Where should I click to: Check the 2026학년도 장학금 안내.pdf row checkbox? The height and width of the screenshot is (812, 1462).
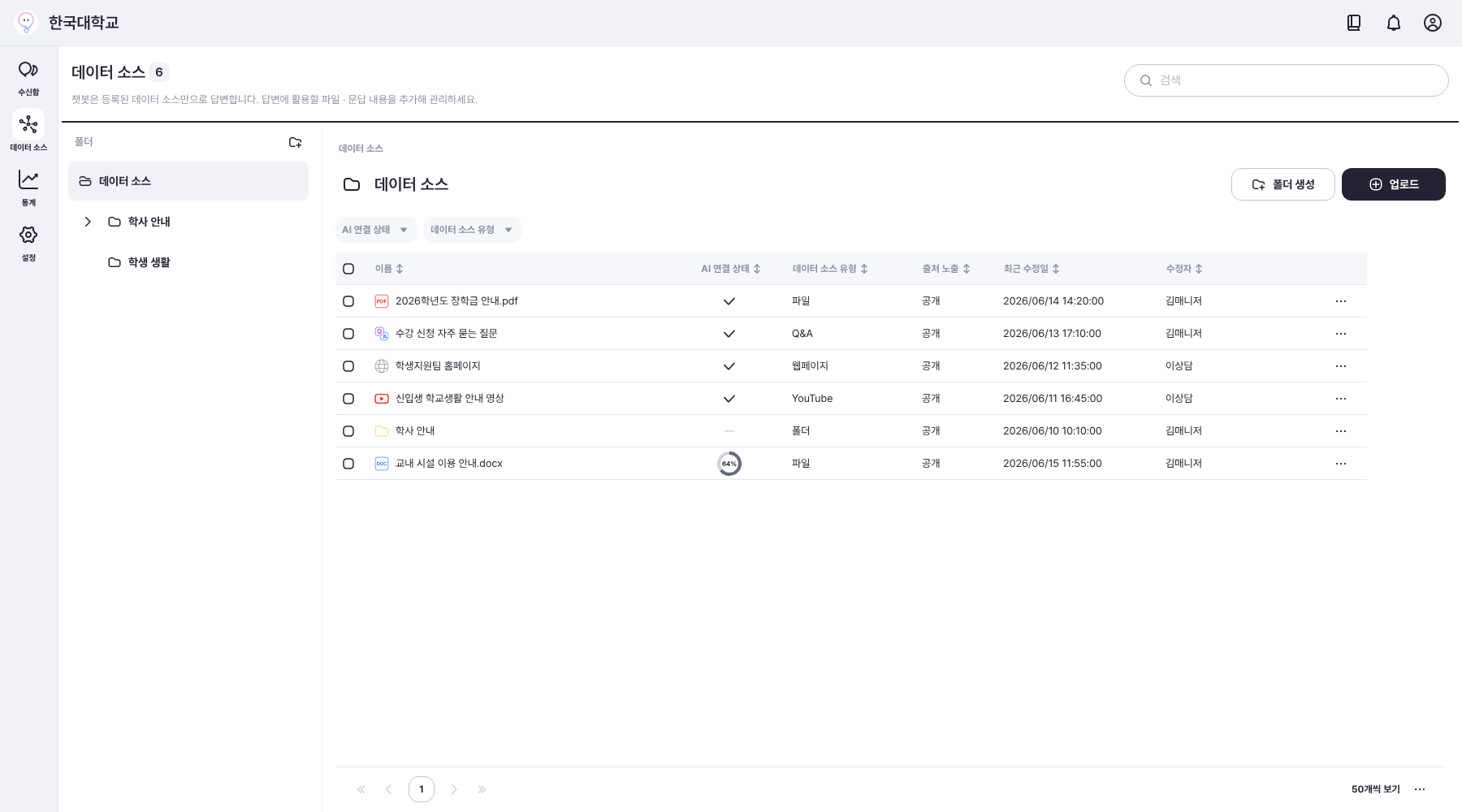348,301
